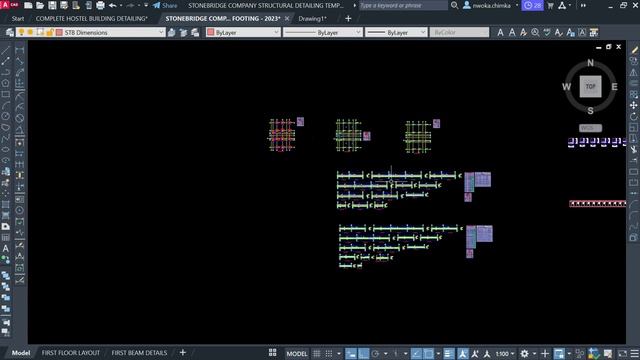
Task: Click W on the ViewCube compass
Action: click(566, 87)
